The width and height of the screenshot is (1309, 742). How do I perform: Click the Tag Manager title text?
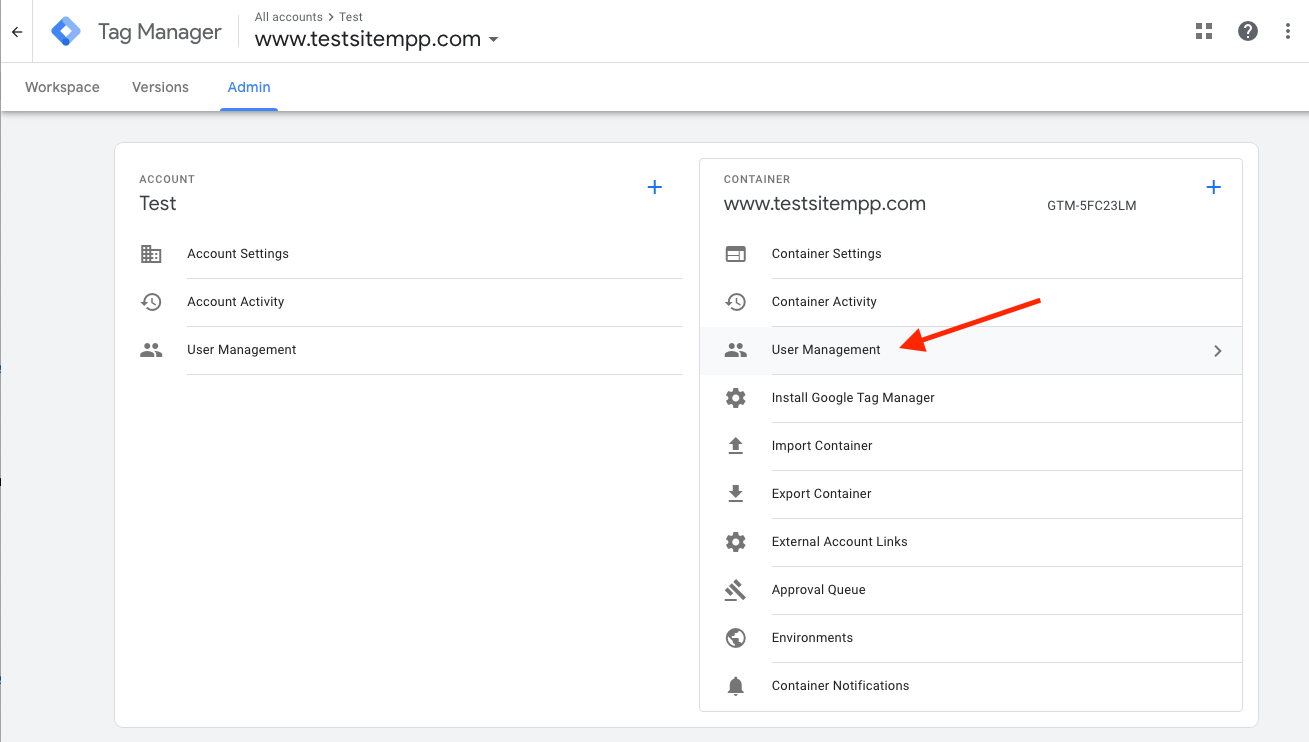pos(160,32)
